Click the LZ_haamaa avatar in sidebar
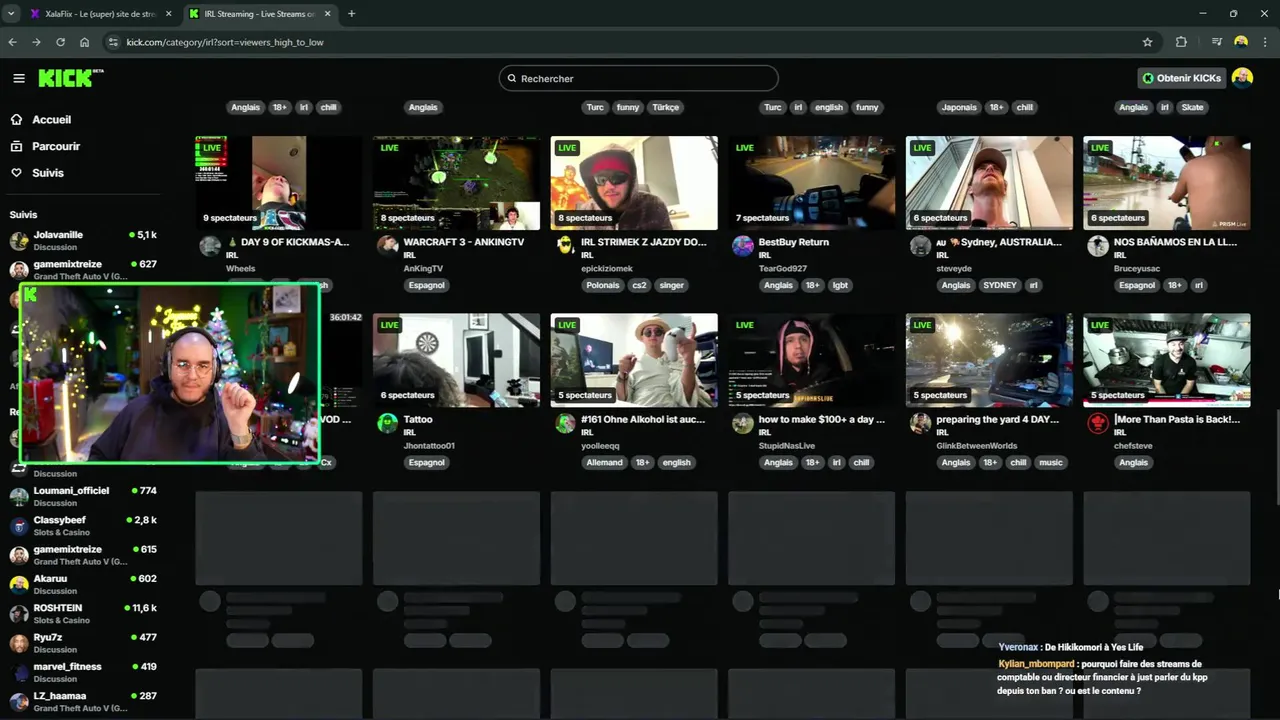1280x720 pixels. (19, 701)
